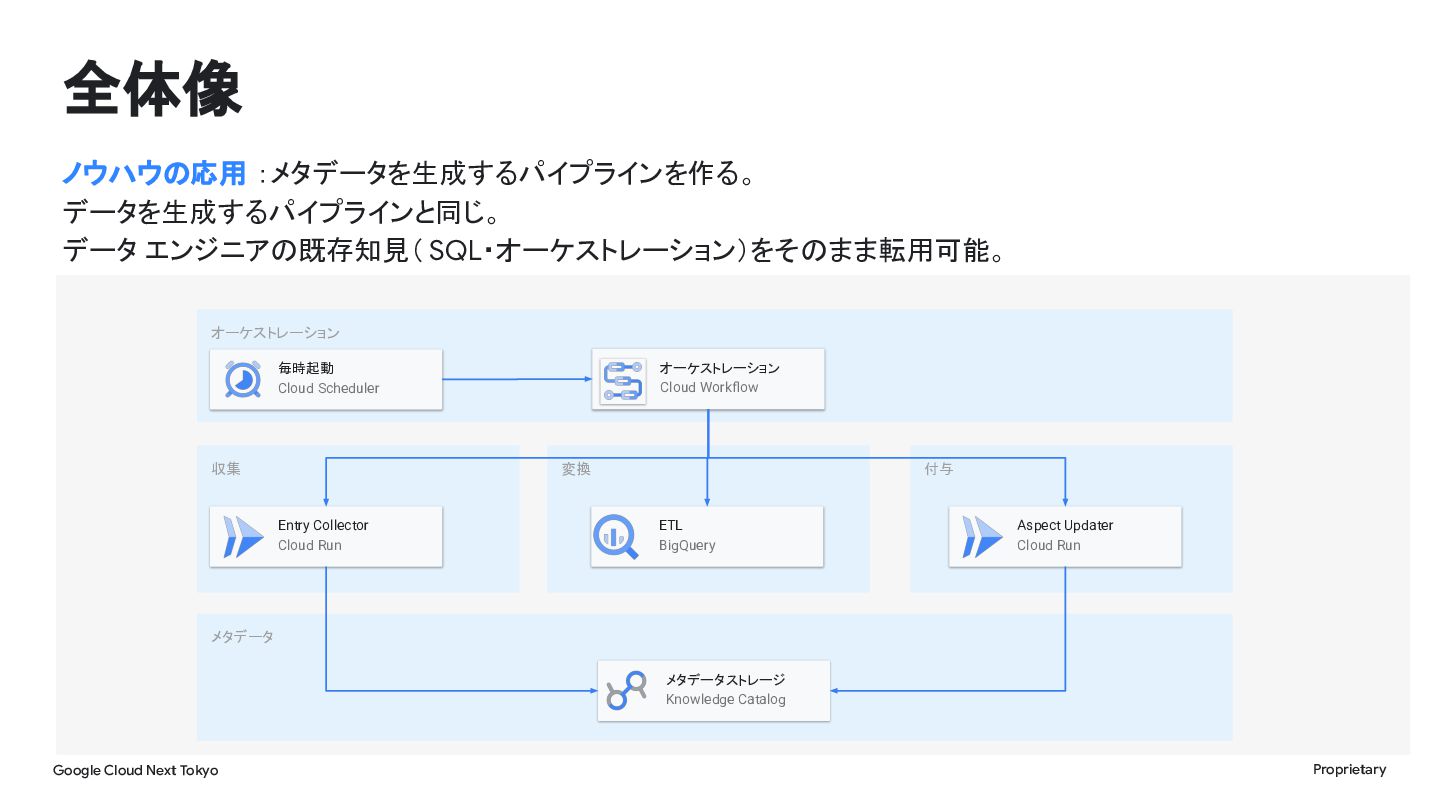This screenshot has width=1440, height=810.
Task: Select the "付与" group label
Action: [939, 469]
